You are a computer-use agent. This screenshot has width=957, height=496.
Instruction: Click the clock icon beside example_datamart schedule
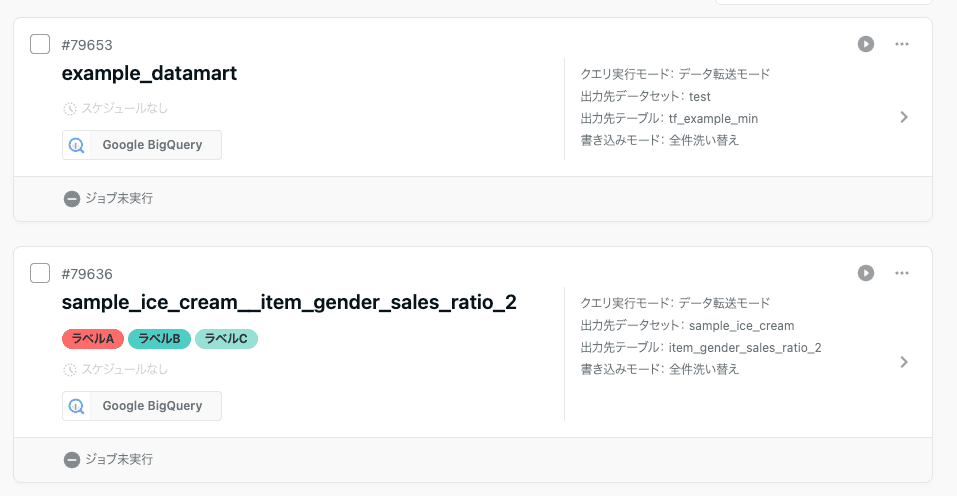pyautogui.click(x=70, y=108)
